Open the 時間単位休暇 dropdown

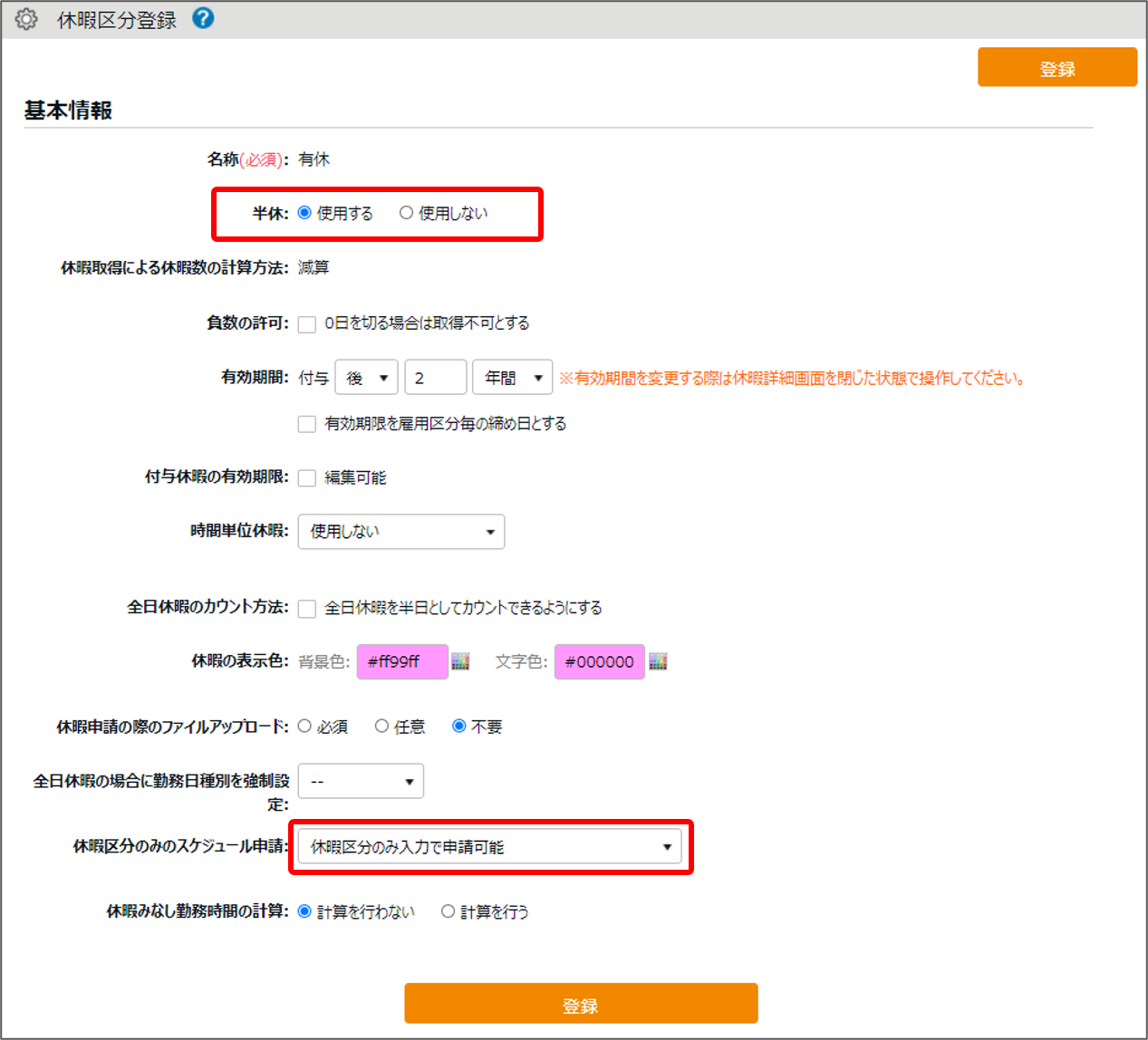400,532
